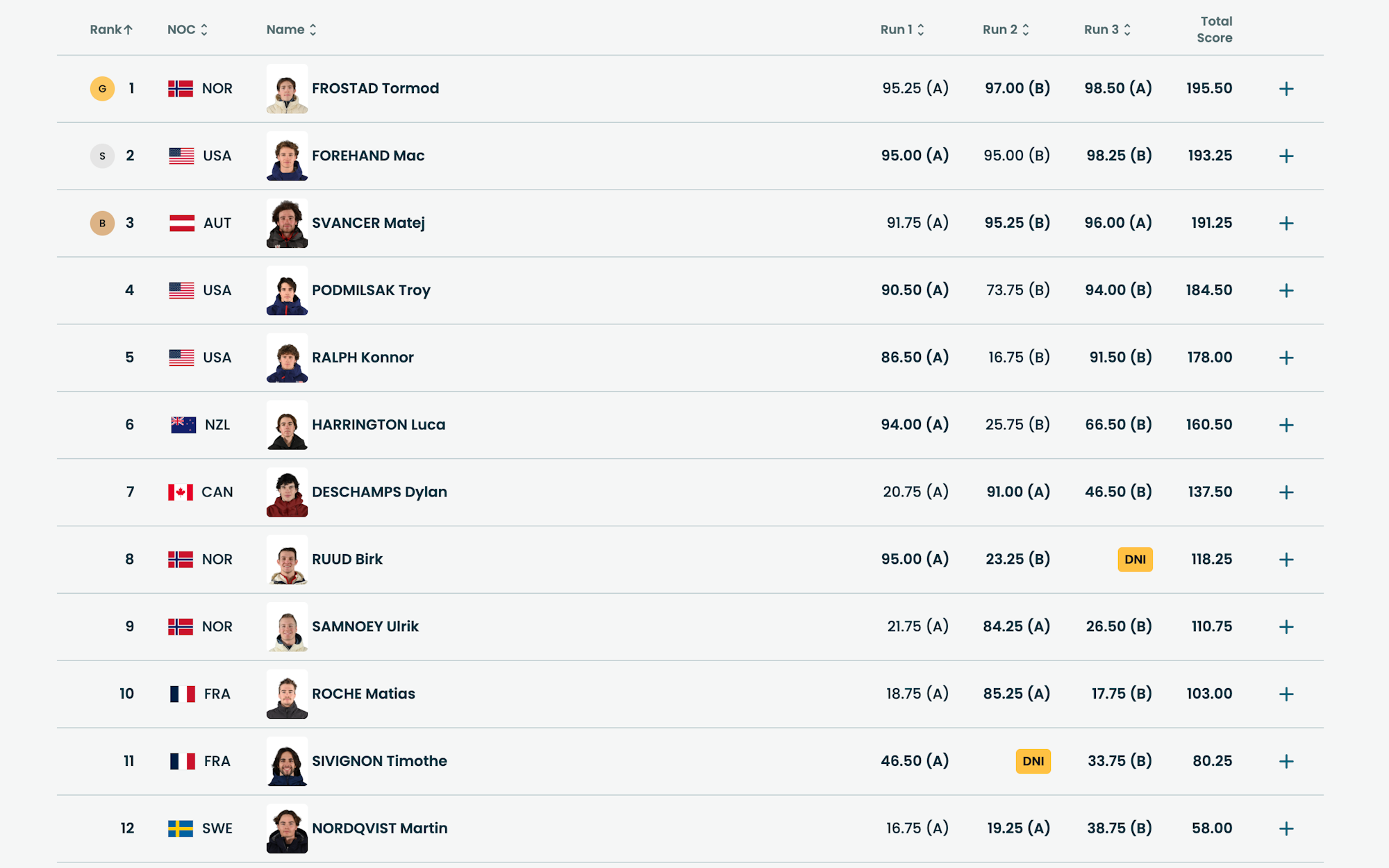Open RUUD Birk athlete name link
Viewport: 1389px width, 868px height.
coord(347,560)
